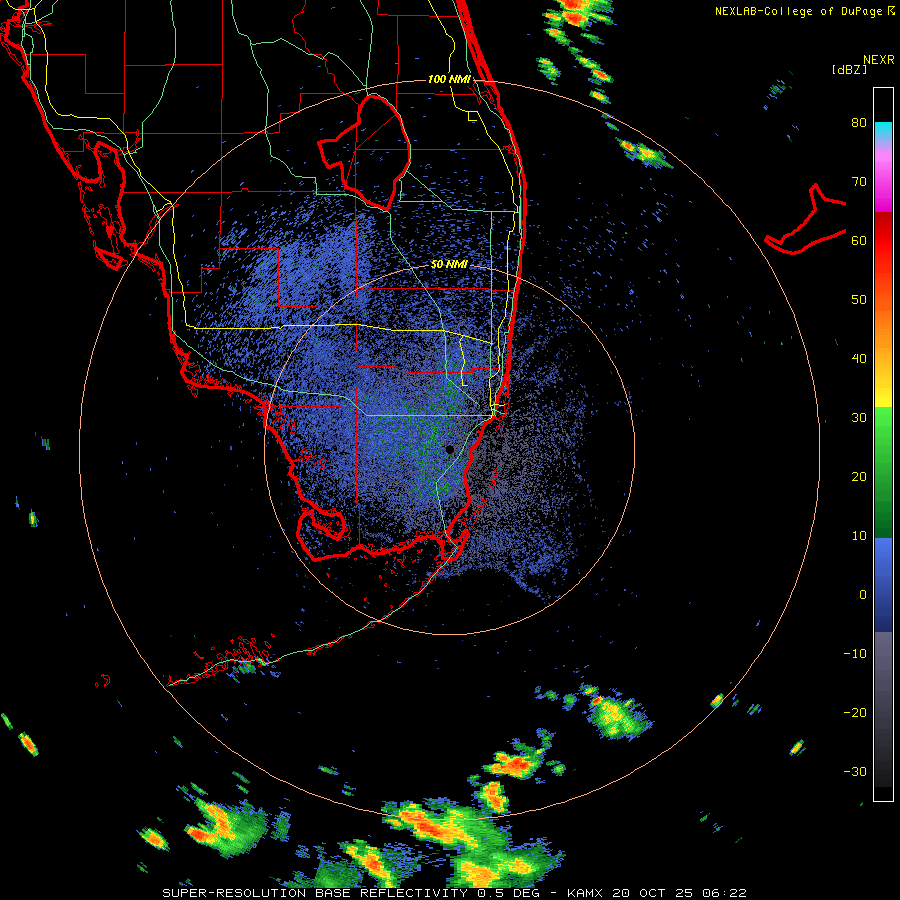Click the NEXLAB-College of DuPage credit text
The width and height of the screenshot is (900, 900).
point(799,11)
